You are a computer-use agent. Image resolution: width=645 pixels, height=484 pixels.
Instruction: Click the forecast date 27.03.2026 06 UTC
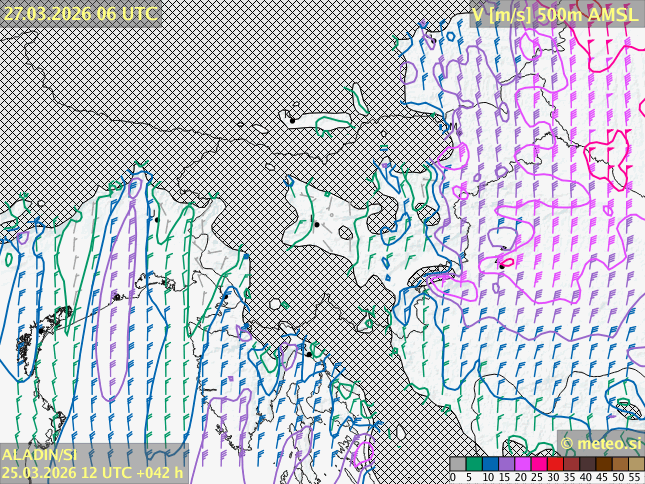pos(80,13)
